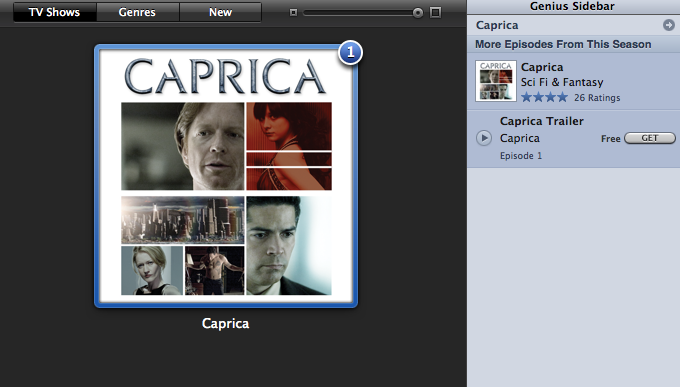Click the Genius Sidebar title bar
680x387 pixels.
572,7
